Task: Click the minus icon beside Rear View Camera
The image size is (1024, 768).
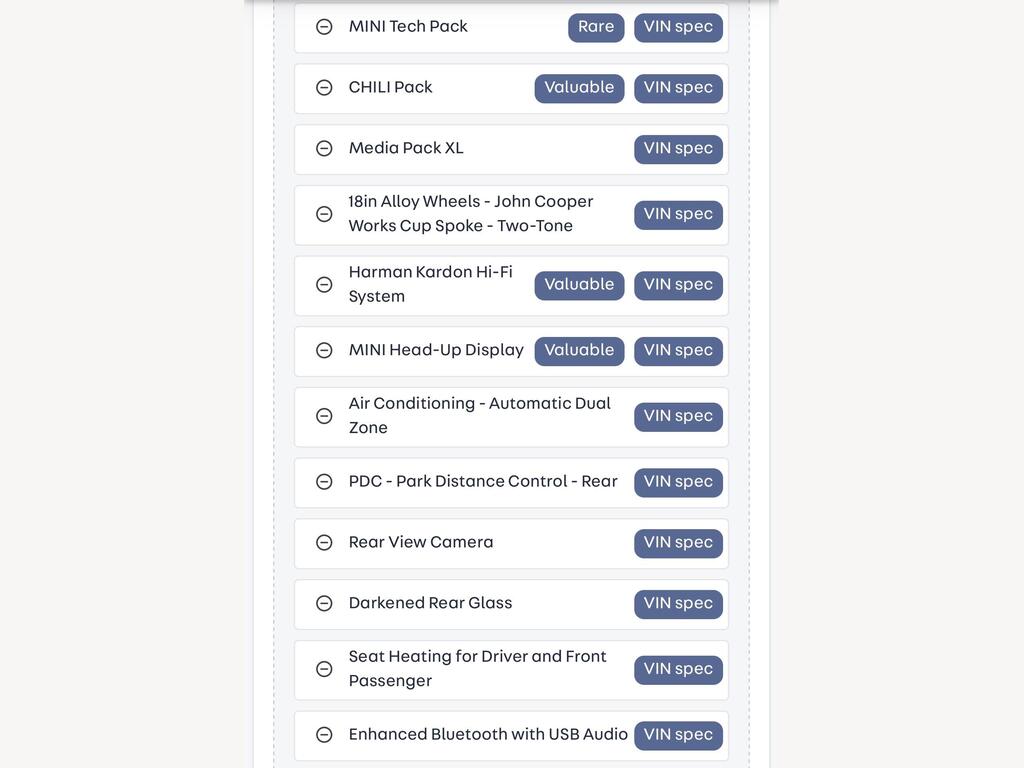Action: tap(324, 543)
